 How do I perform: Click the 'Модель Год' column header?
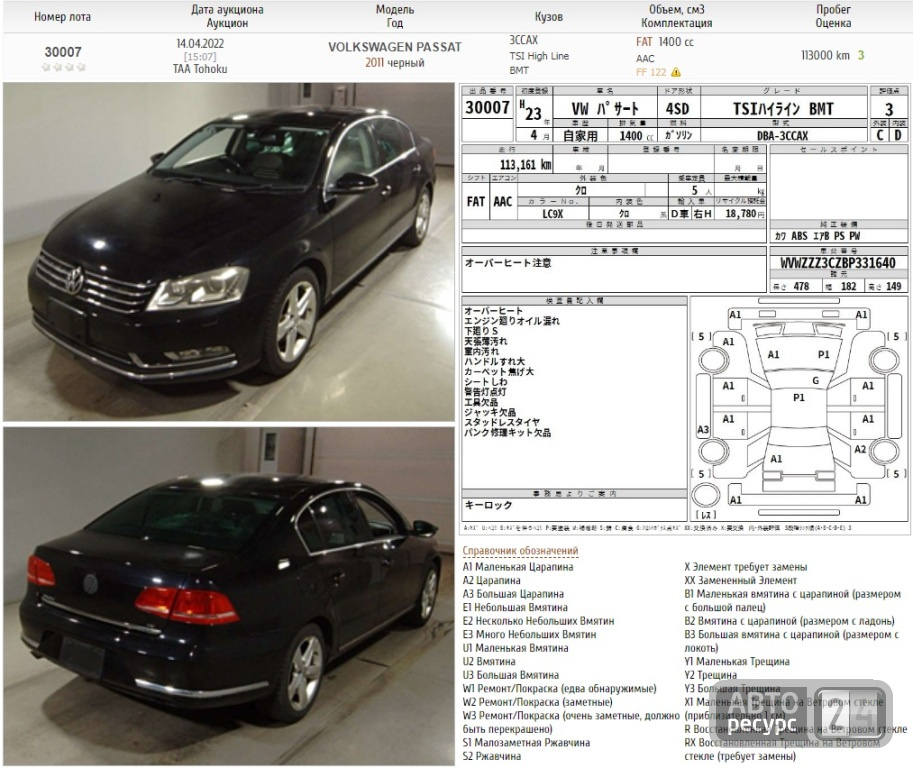click(x=395, y=16)
